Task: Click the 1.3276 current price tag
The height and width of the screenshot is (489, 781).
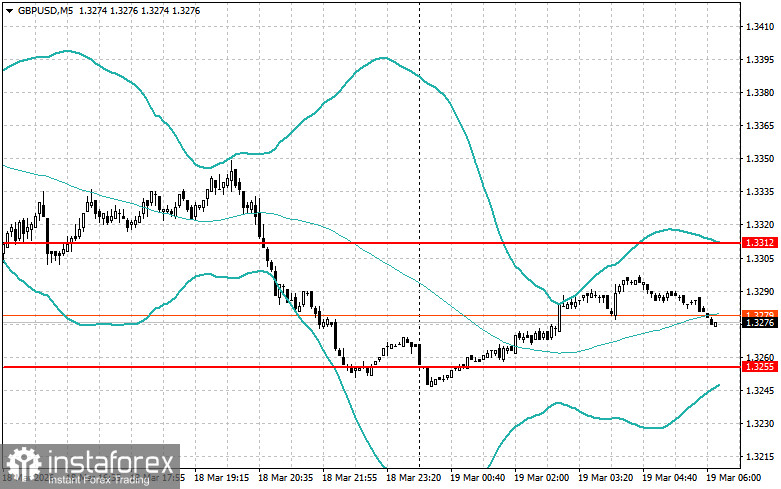Action: [760, 323]
